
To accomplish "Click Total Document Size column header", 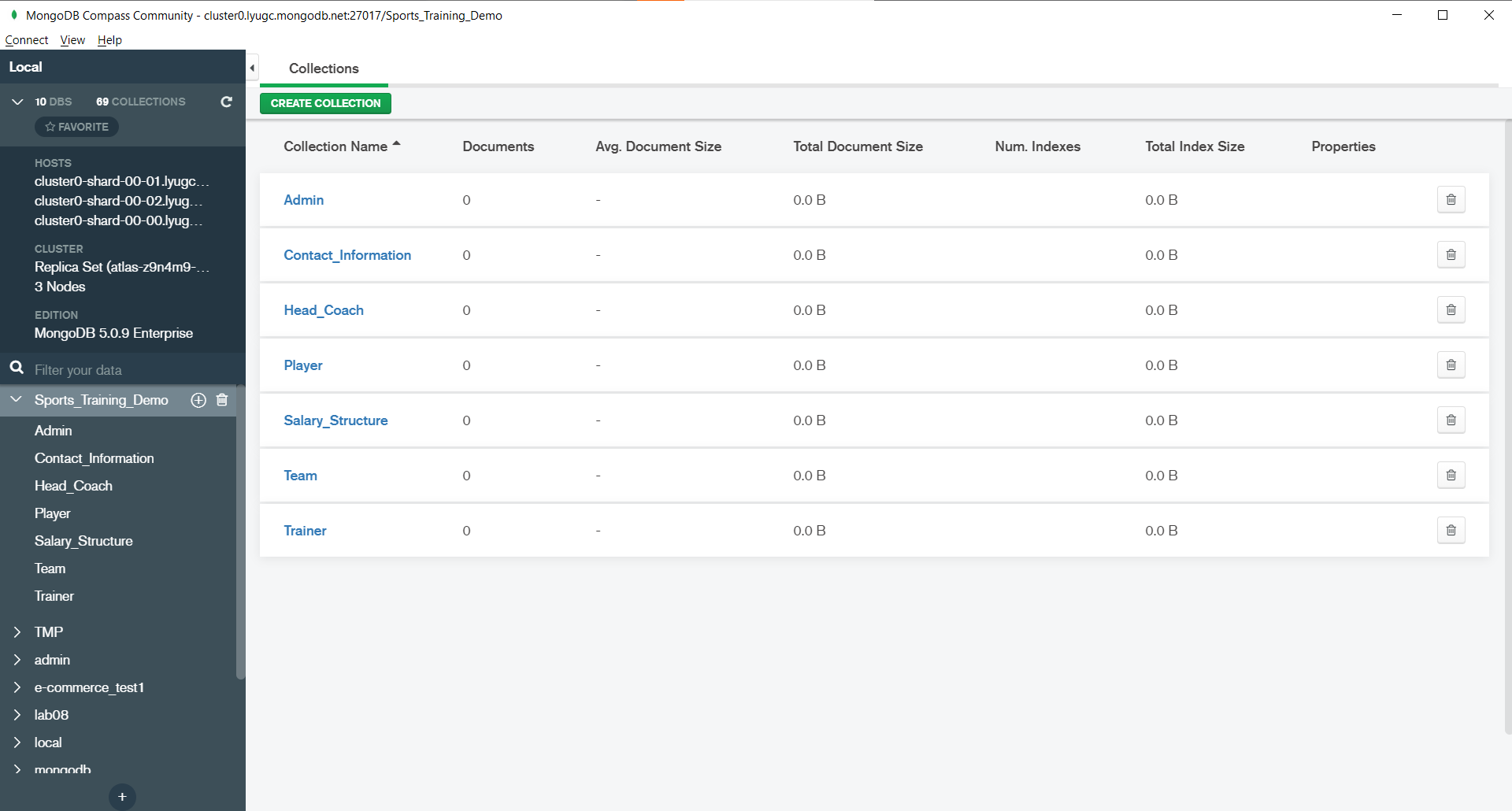I will click(858, 146).
